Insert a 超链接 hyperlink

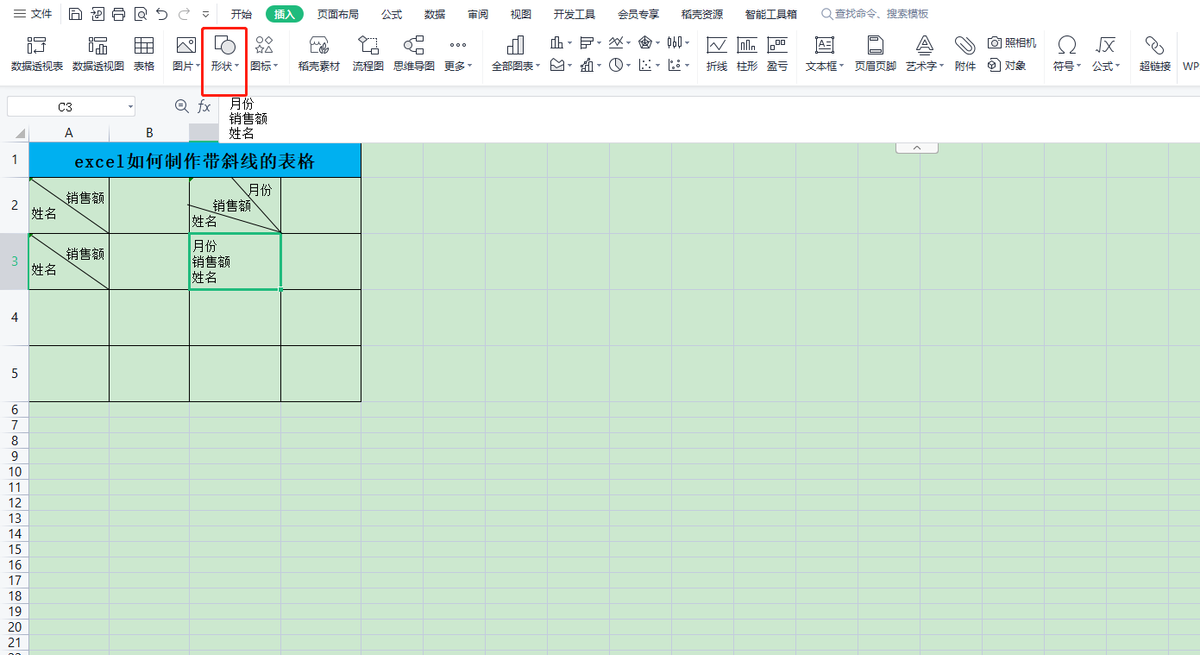(1155, 54)
